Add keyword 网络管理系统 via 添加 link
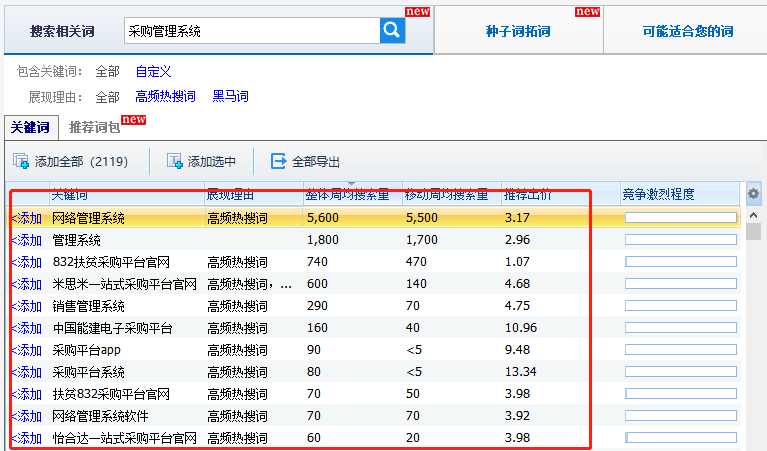Screen dimensions: 767x451 (27, 218)
